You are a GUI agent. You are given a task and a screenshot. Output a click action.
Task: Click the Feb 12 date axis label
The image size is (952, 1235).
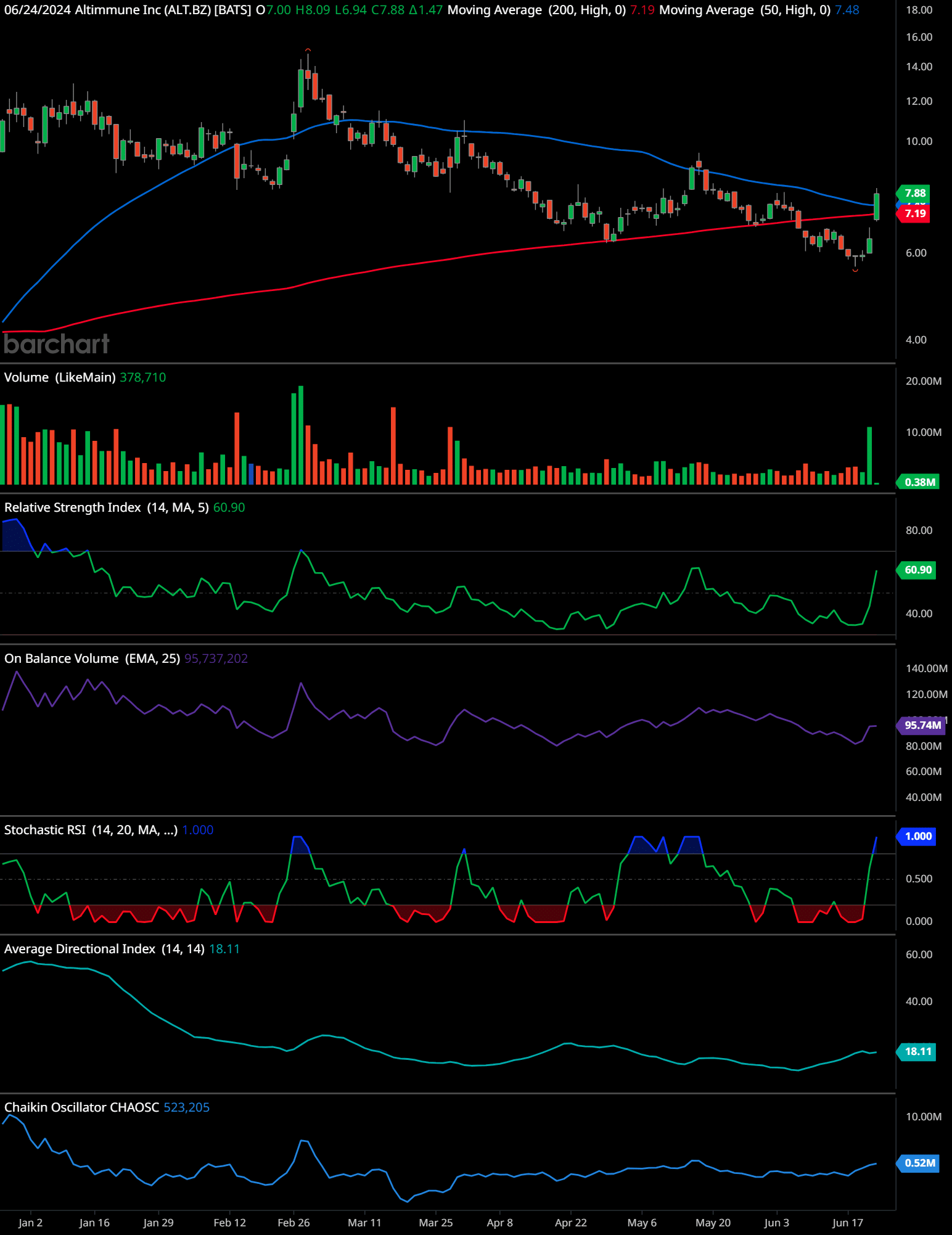tap(229, 1223)
